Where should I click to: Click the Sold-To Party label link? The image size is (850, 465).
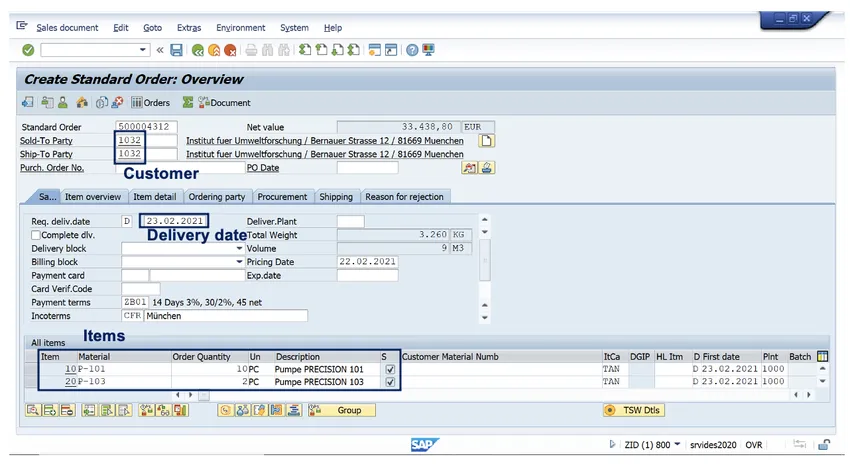point(46,141)
